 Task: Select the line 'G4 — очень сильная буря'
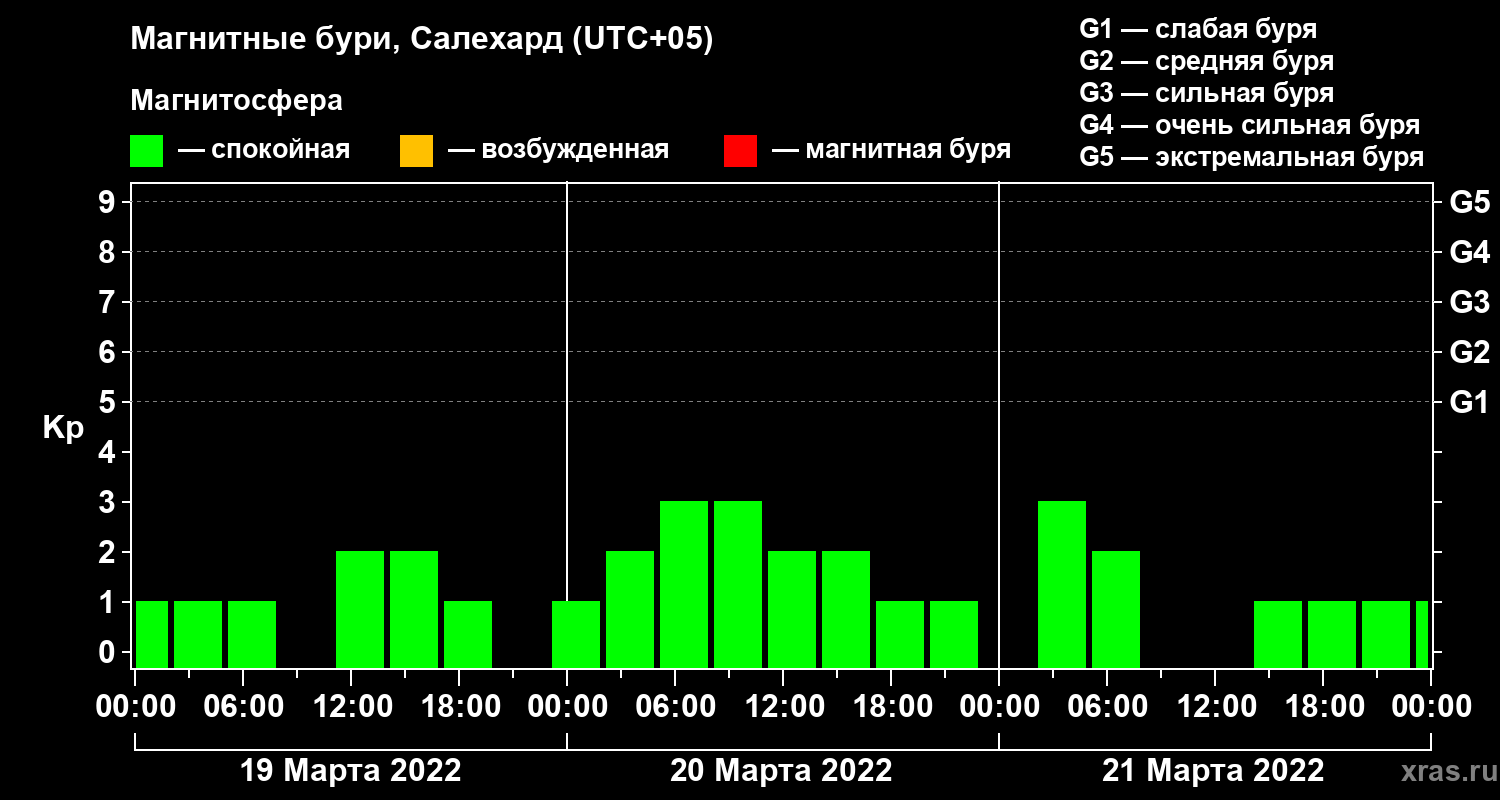click(1250, 125)
